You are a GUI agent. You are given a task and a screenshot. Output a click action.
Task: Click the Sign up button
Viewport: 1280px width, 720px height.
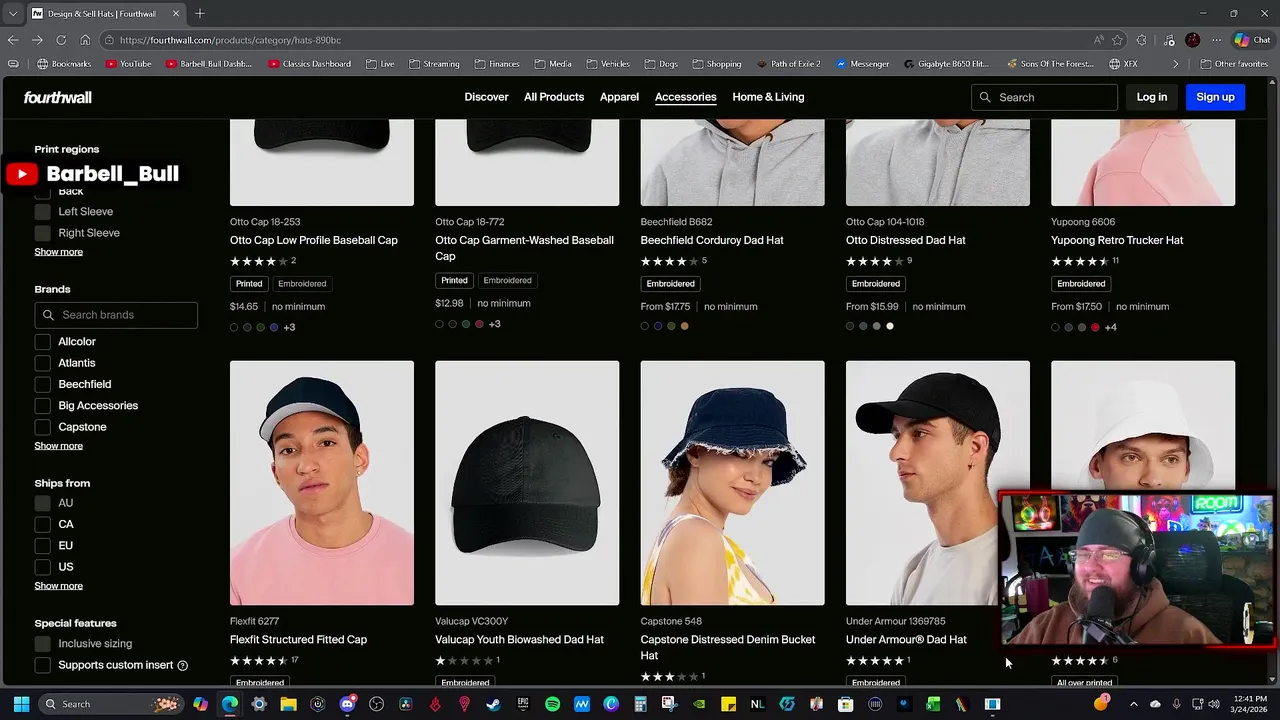(x=1215, y=97)
